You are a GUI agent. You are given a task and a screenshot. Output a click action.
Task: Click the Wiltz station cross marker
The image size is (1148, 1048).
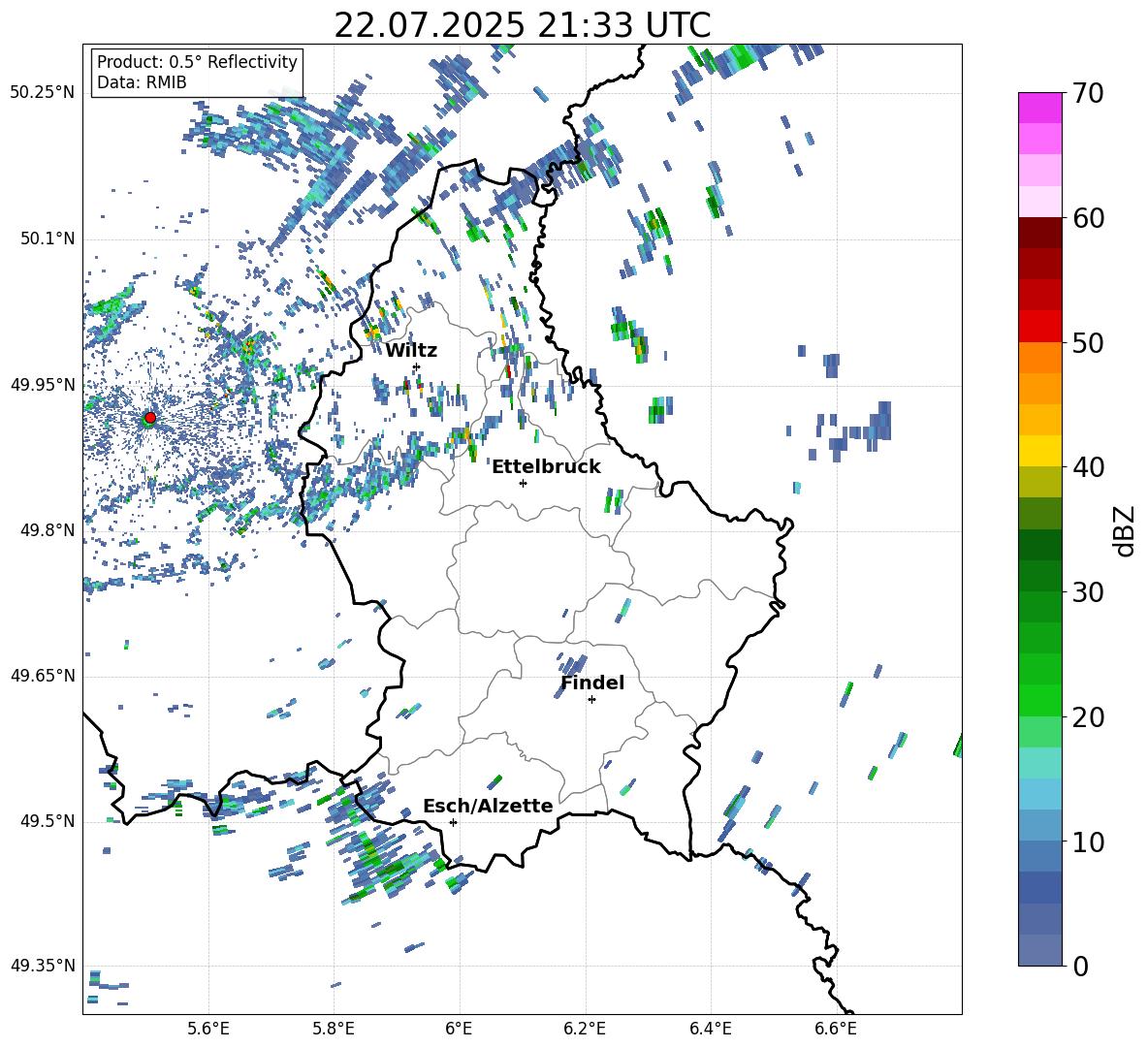417,366
